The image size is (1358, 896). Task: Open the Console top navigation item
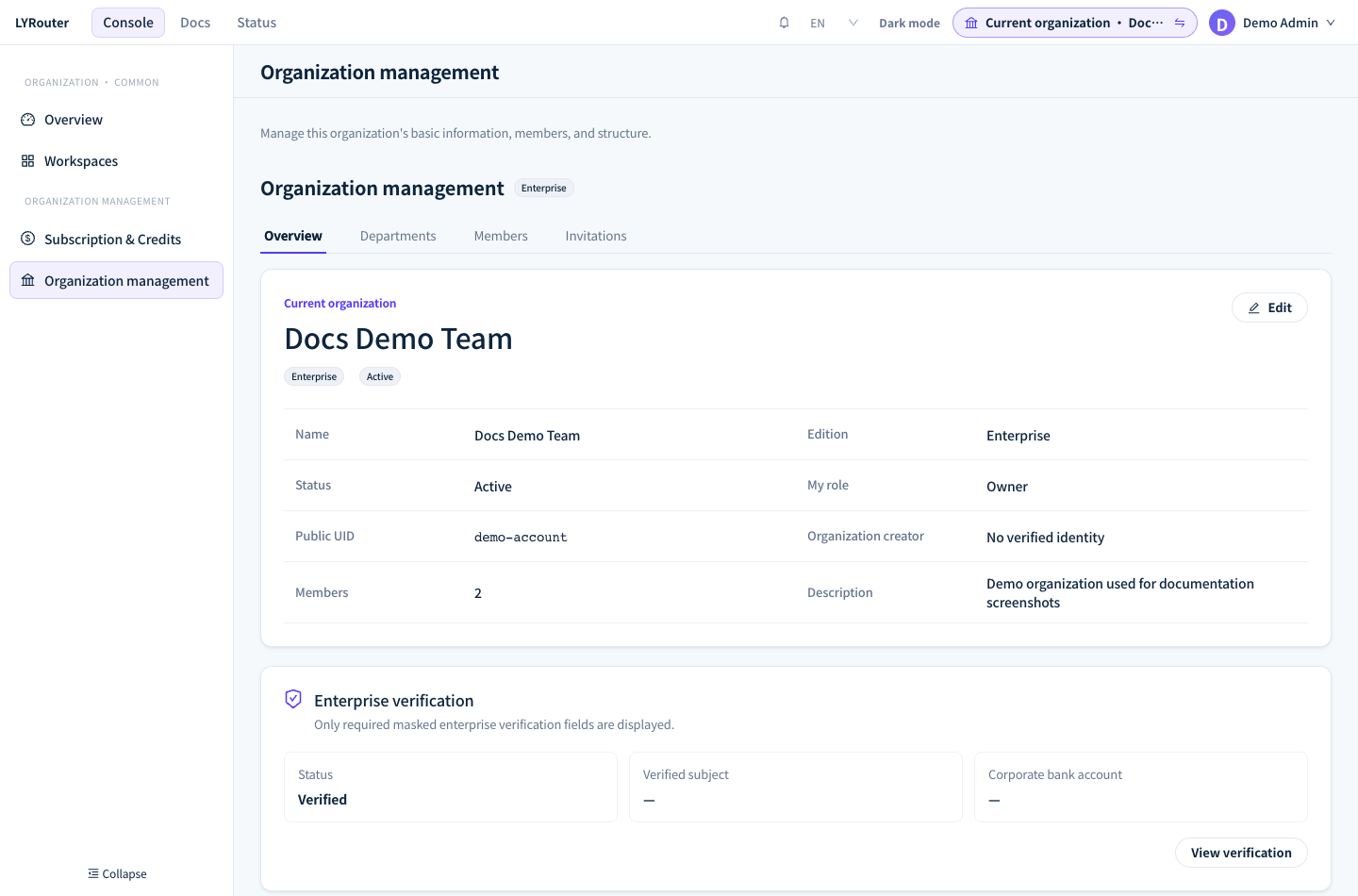[x=128, y=23]
